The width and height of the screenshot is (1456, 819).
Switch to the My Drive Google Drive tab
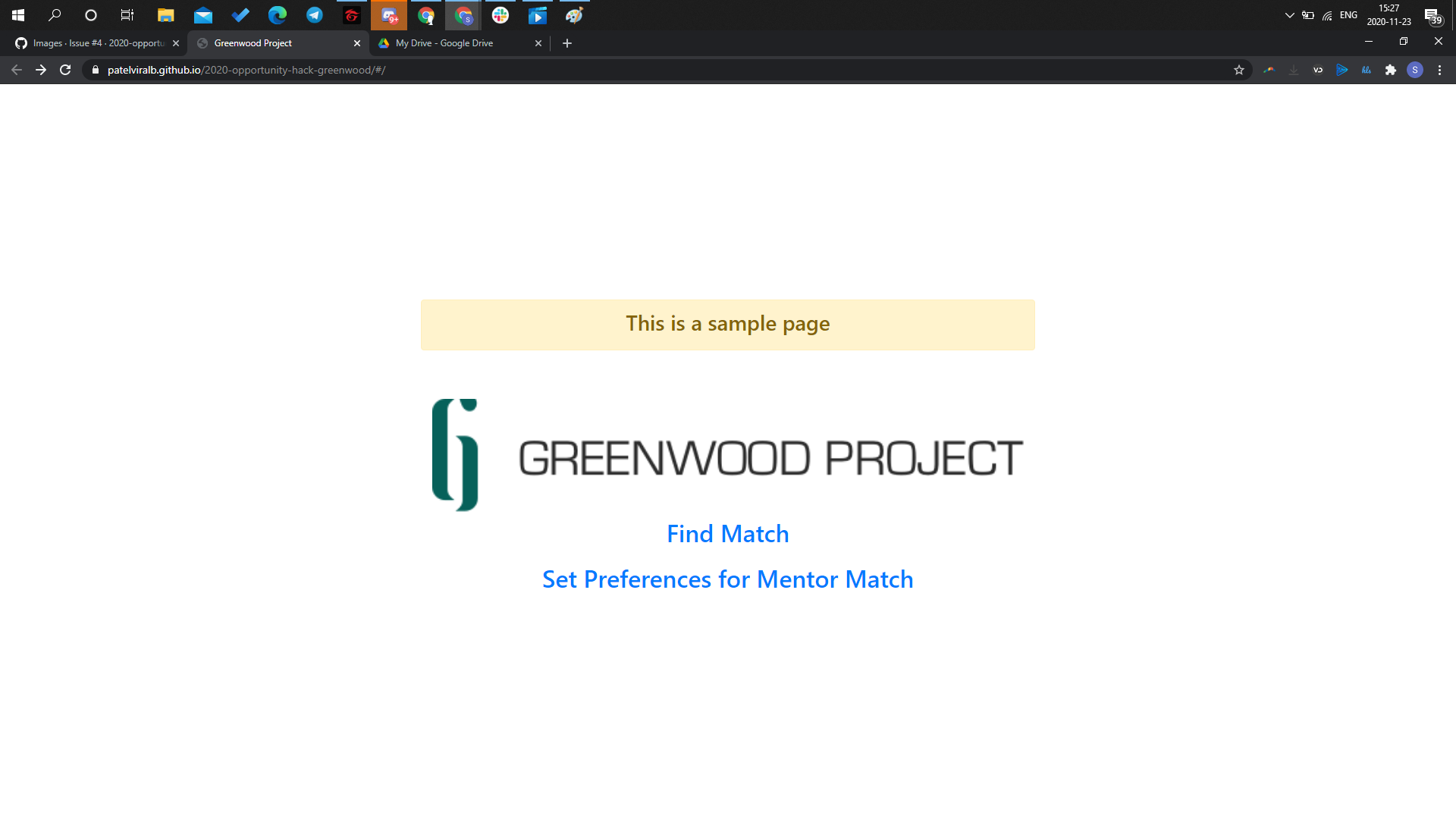[x=447, y=43]
